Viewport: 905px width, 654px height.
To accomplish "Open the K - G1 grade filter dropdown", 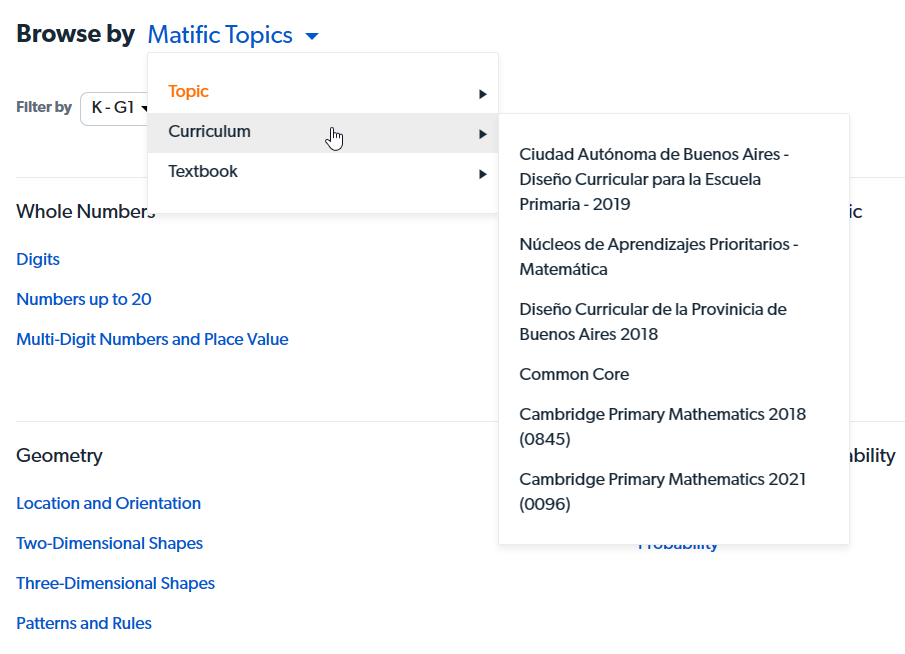I will [115, 108].
